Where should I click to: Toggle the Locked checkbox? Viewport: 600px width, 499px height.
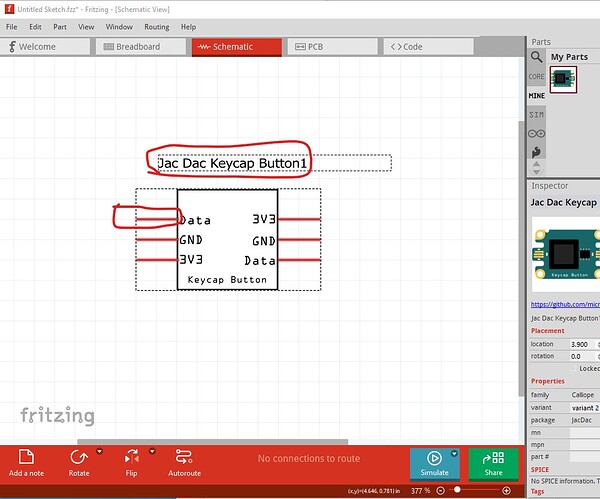573,369
